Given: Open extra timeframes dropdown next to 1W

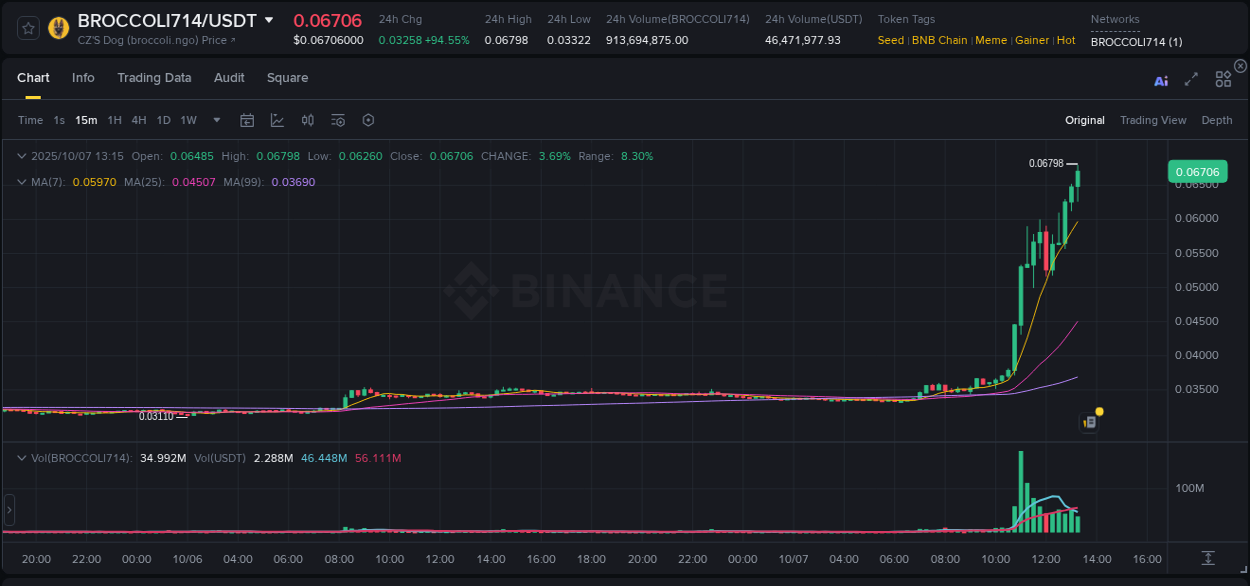Looking at the screenshot, I should coord(215,119).
